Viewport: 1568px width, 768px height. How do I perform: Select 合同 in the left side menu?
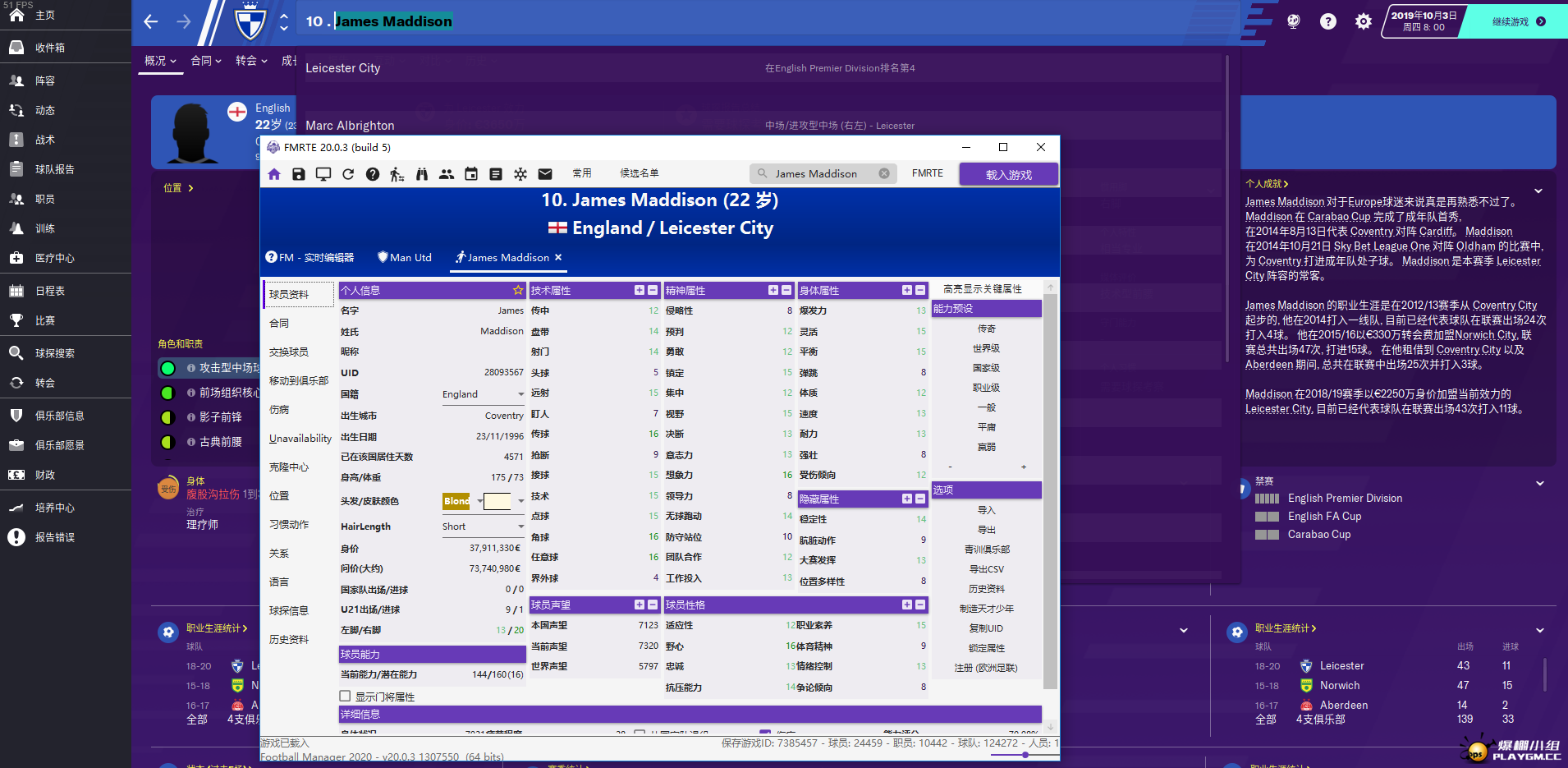280,324
